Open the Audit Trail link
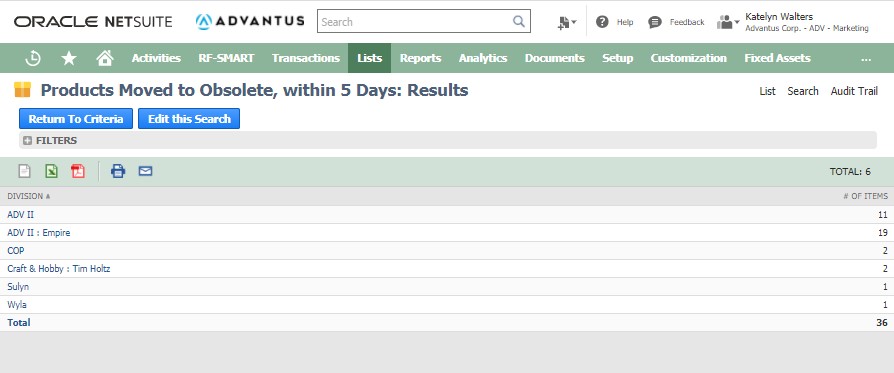Viewport: 894px width, 373px height. [x=854, y=91]
